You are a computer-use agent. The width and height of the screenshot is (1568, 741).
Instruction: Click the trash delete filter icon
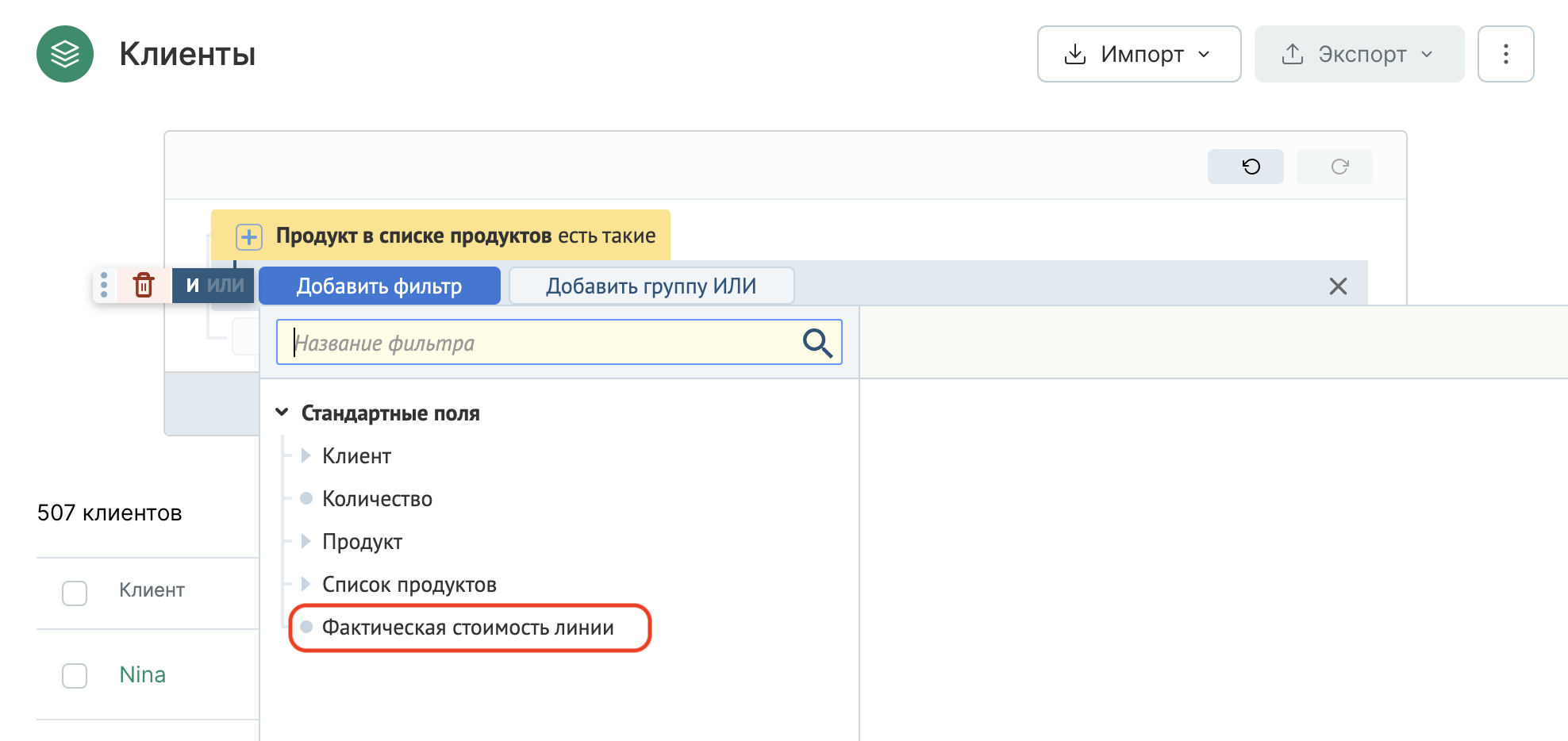tap(144, 285)
